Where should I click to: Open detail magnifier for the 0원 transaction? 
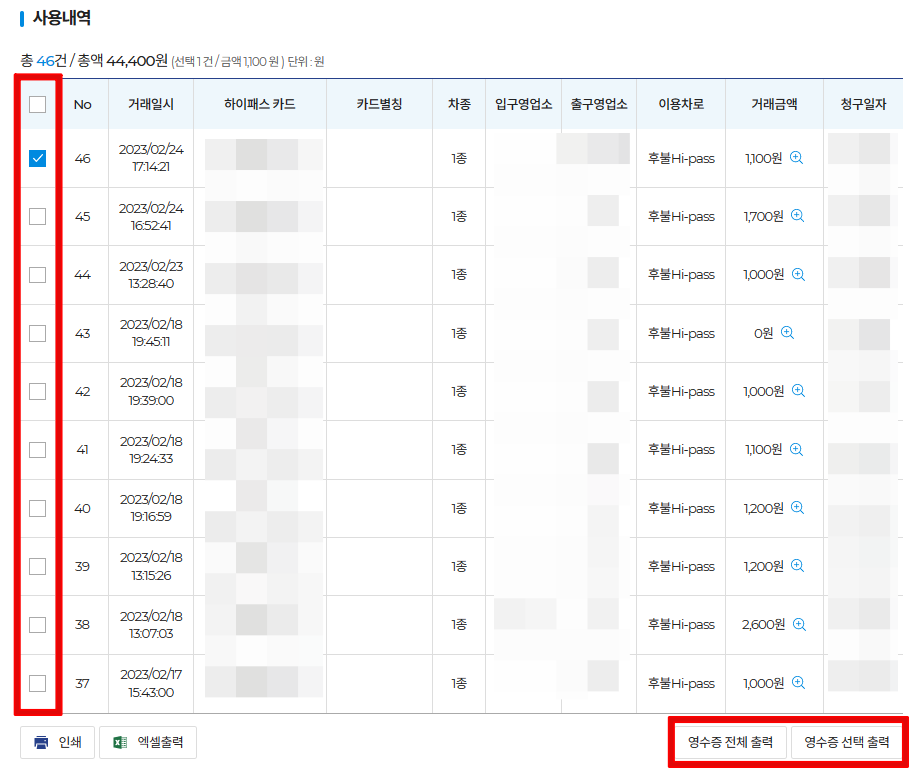[787, 333]
